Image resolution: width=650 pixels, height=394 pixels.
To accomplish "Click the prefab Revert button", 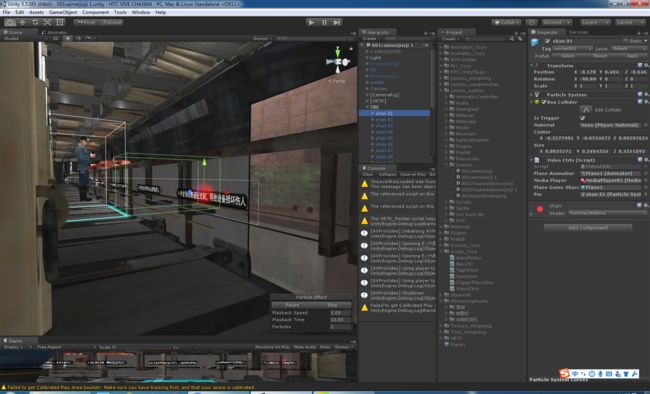I will (600, 56).
